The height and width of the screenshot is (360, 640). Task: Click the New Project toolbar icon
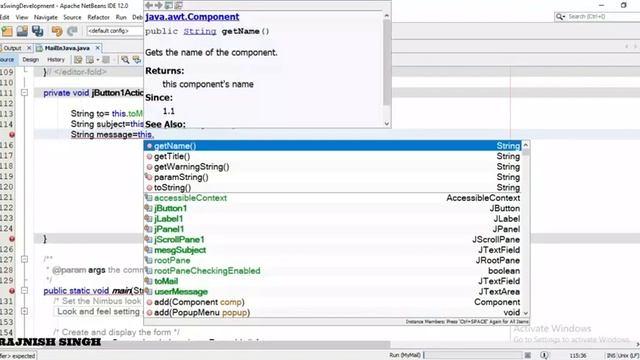click(x=7, y=31)
